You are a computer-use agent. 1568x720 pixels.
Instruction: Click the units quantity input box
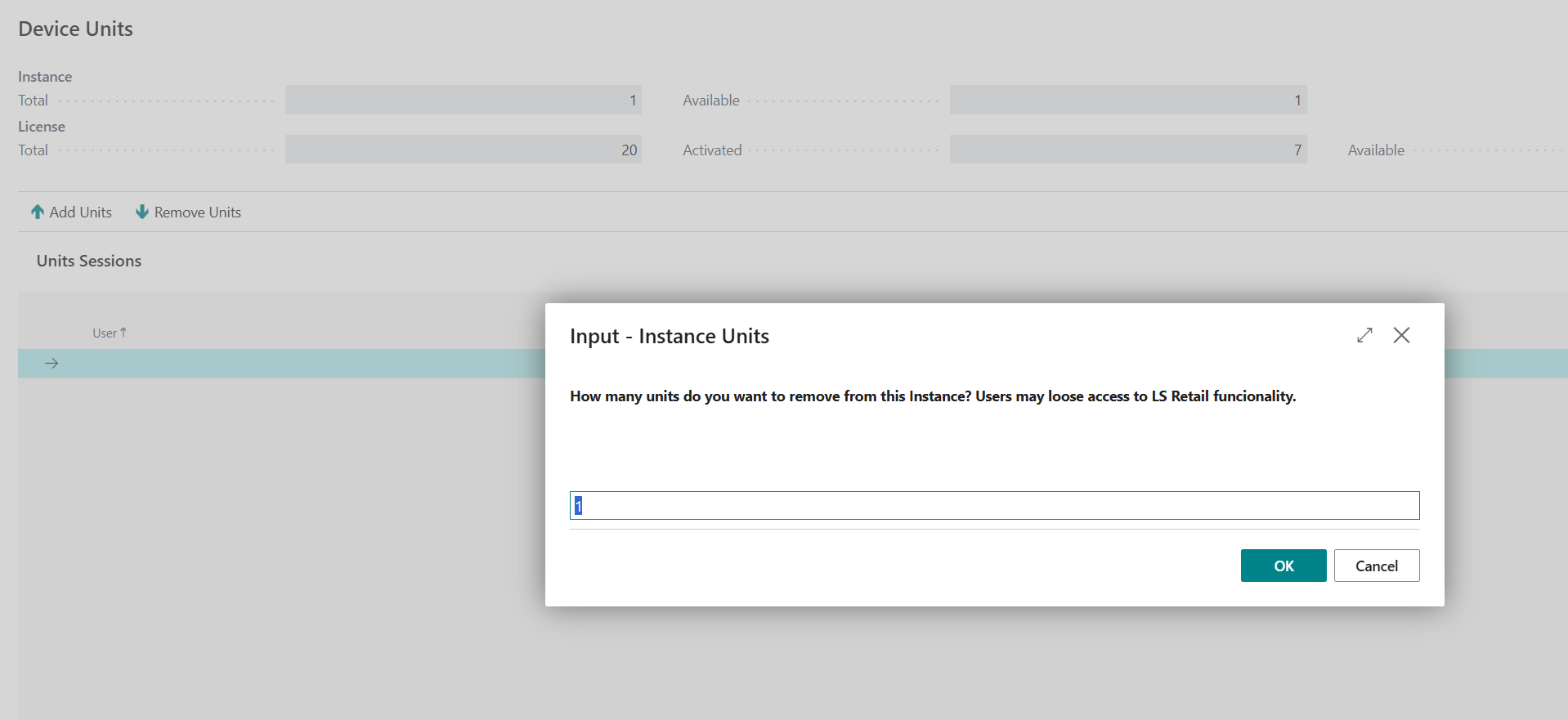(x=994, y=506)
